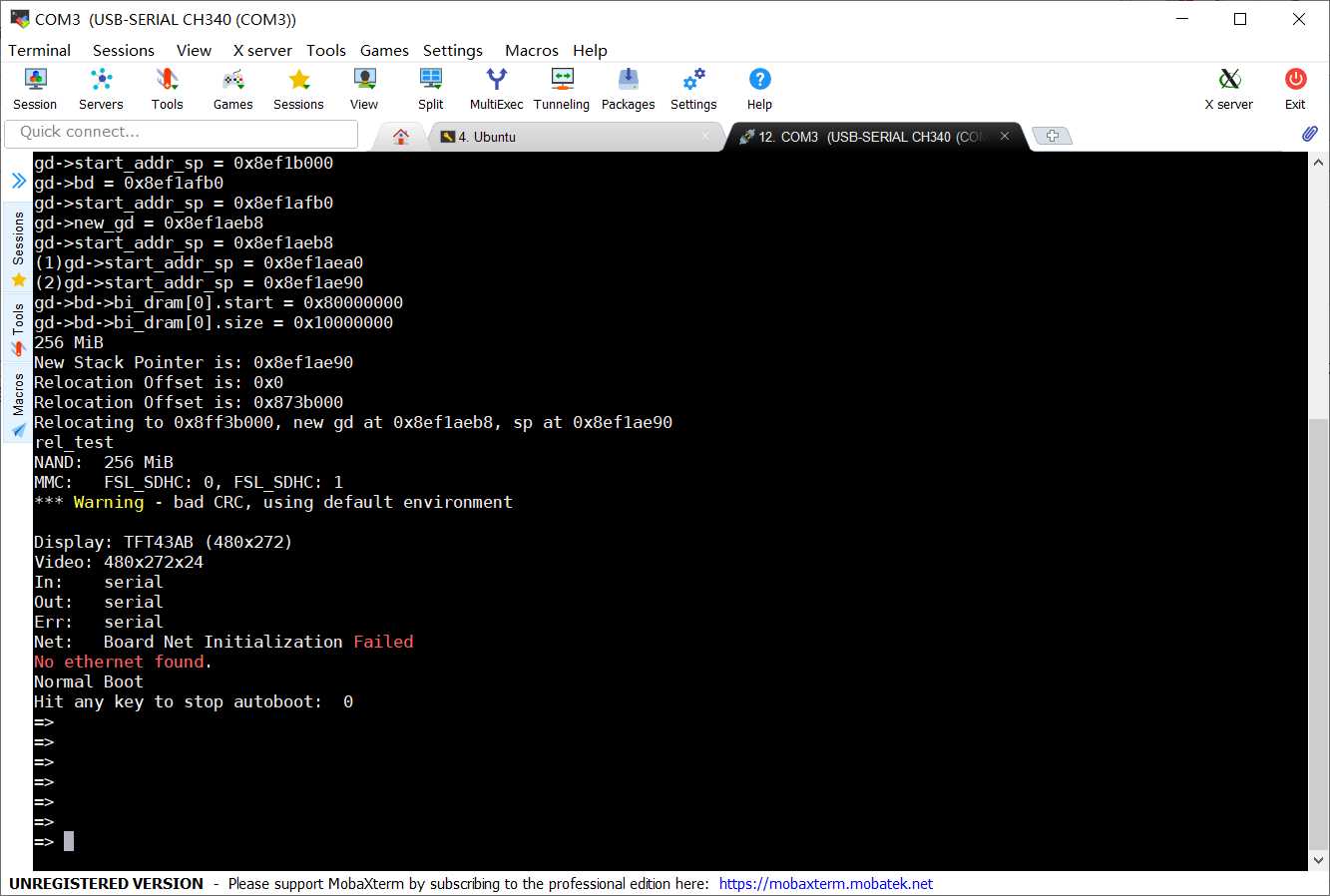Viewport: 1330px width, 896px height.
Task: Click the "Normal Boot" line
Action: coord(89,681)
